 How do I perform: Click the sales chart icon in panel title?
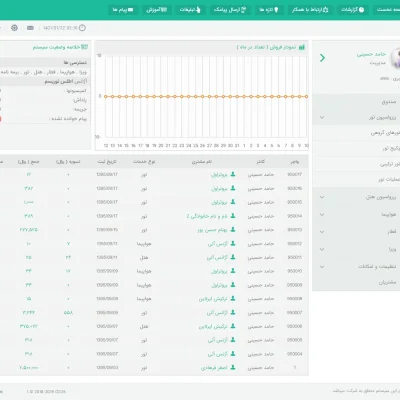point(302,47)
